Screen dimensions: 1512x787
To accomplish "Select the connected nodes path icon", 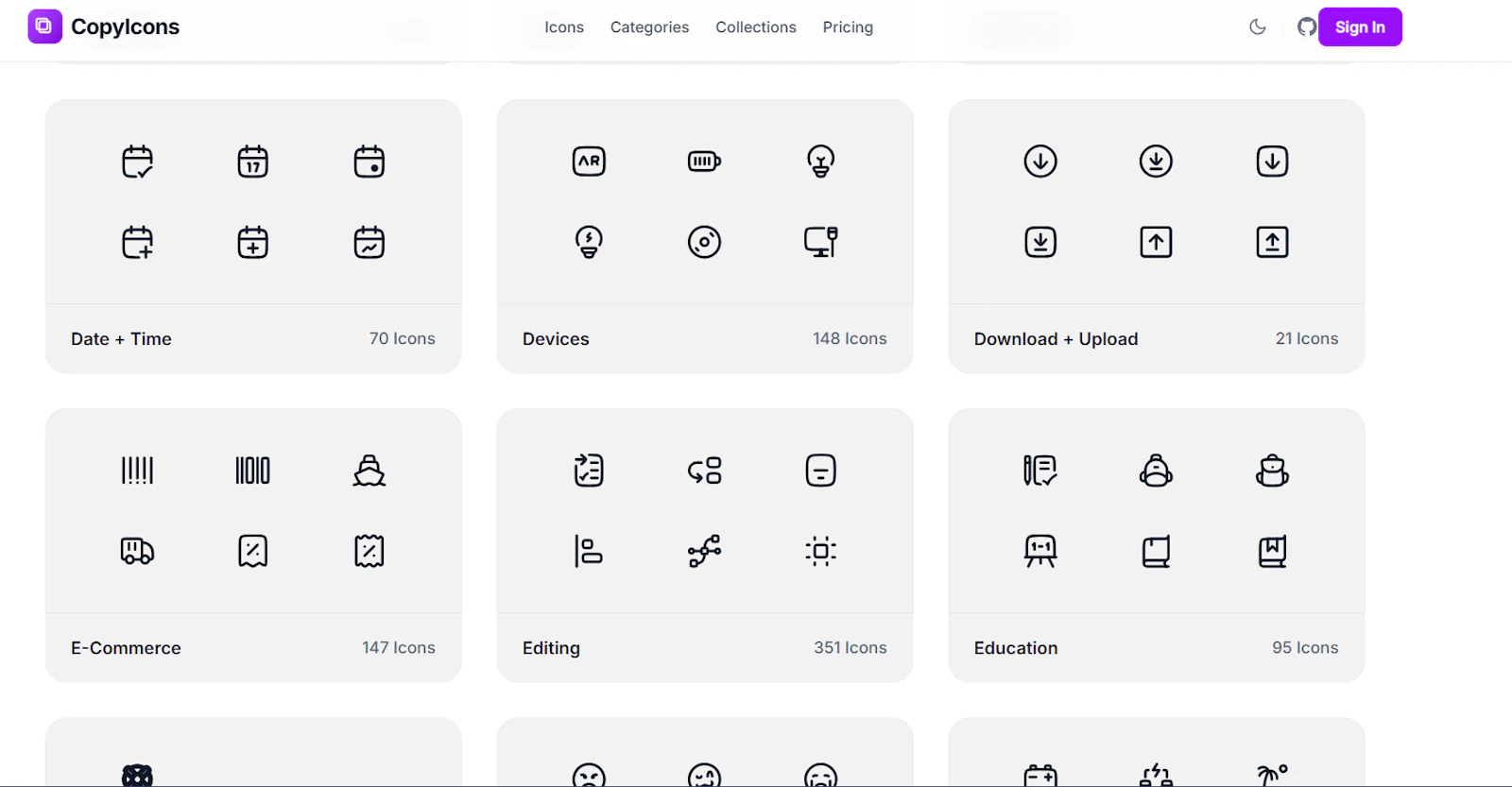I will 705,551.
